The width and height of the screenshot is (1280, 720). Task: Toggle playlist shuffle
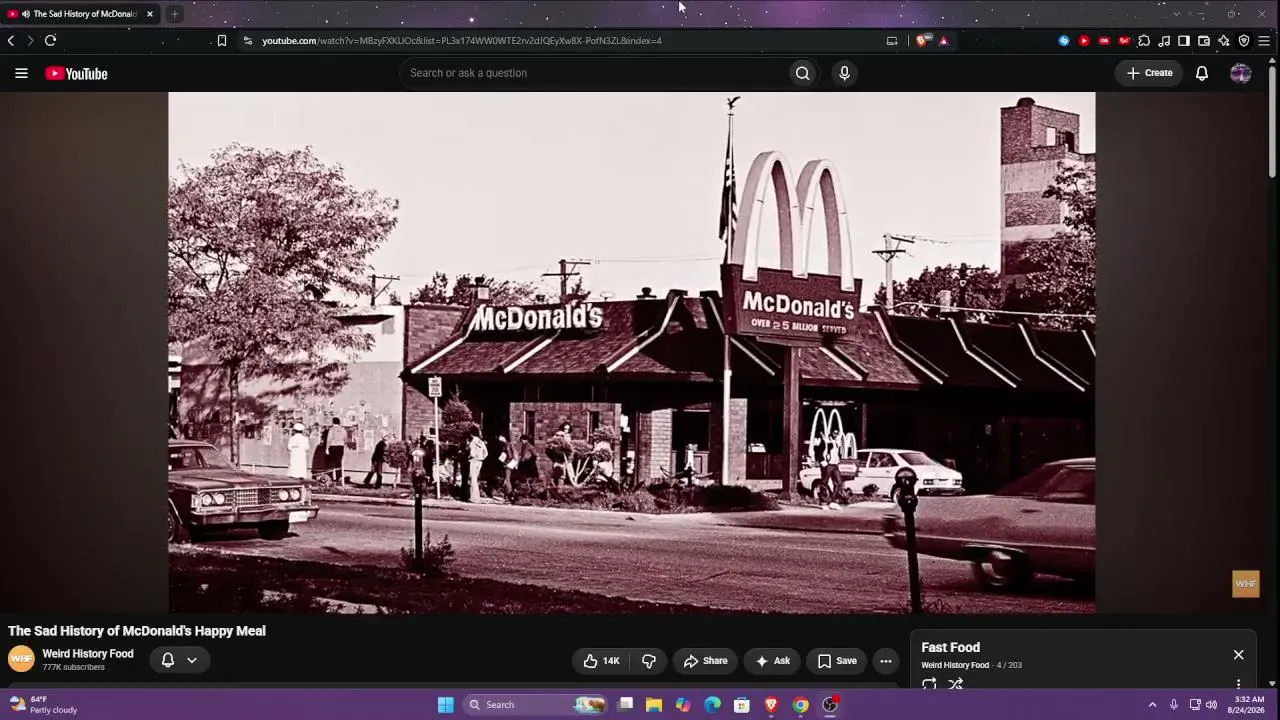click(956, 684)
